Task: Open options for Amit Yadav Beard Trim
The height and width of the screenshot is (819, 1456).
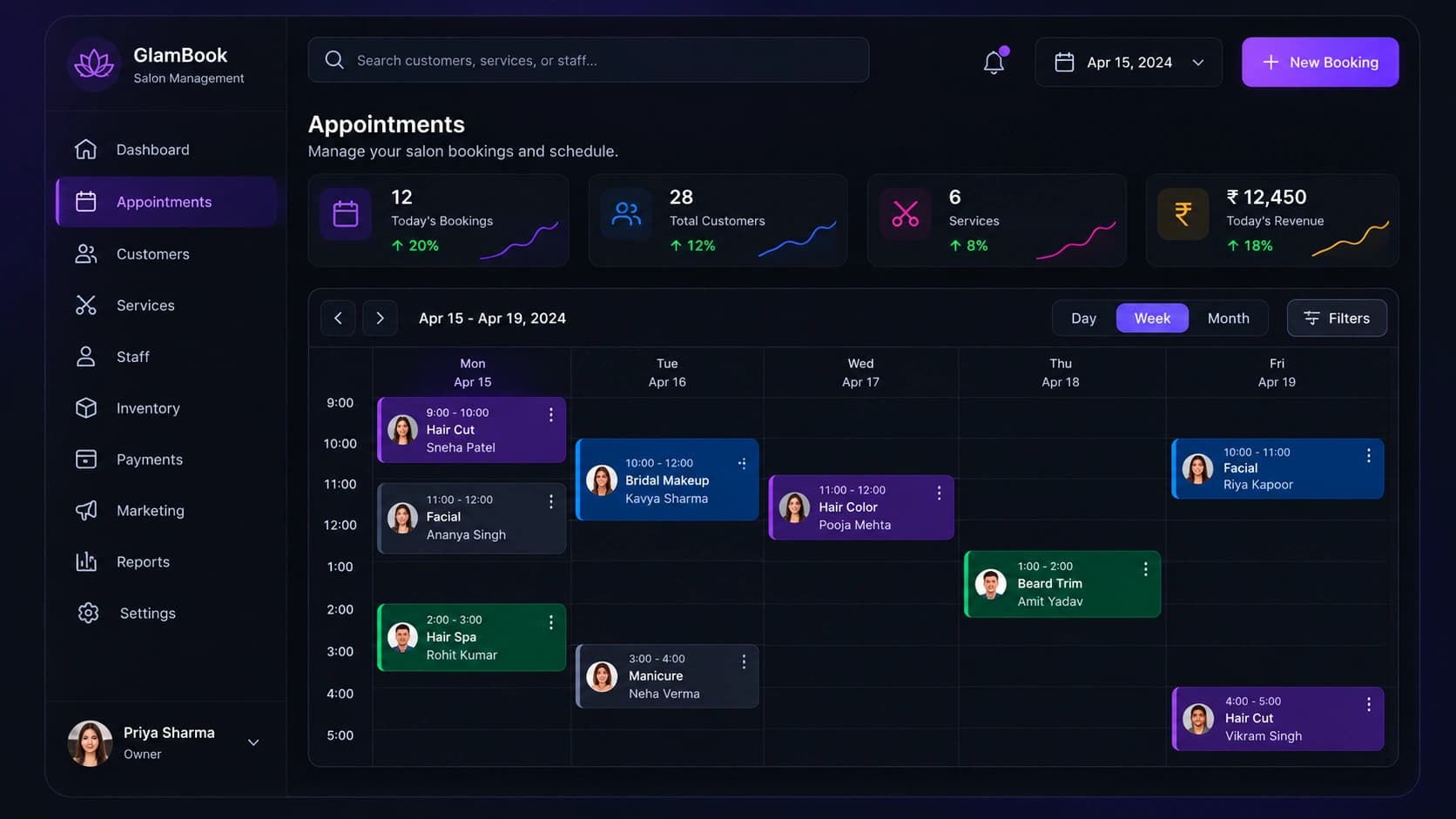Action: (x=1146, y=568)
